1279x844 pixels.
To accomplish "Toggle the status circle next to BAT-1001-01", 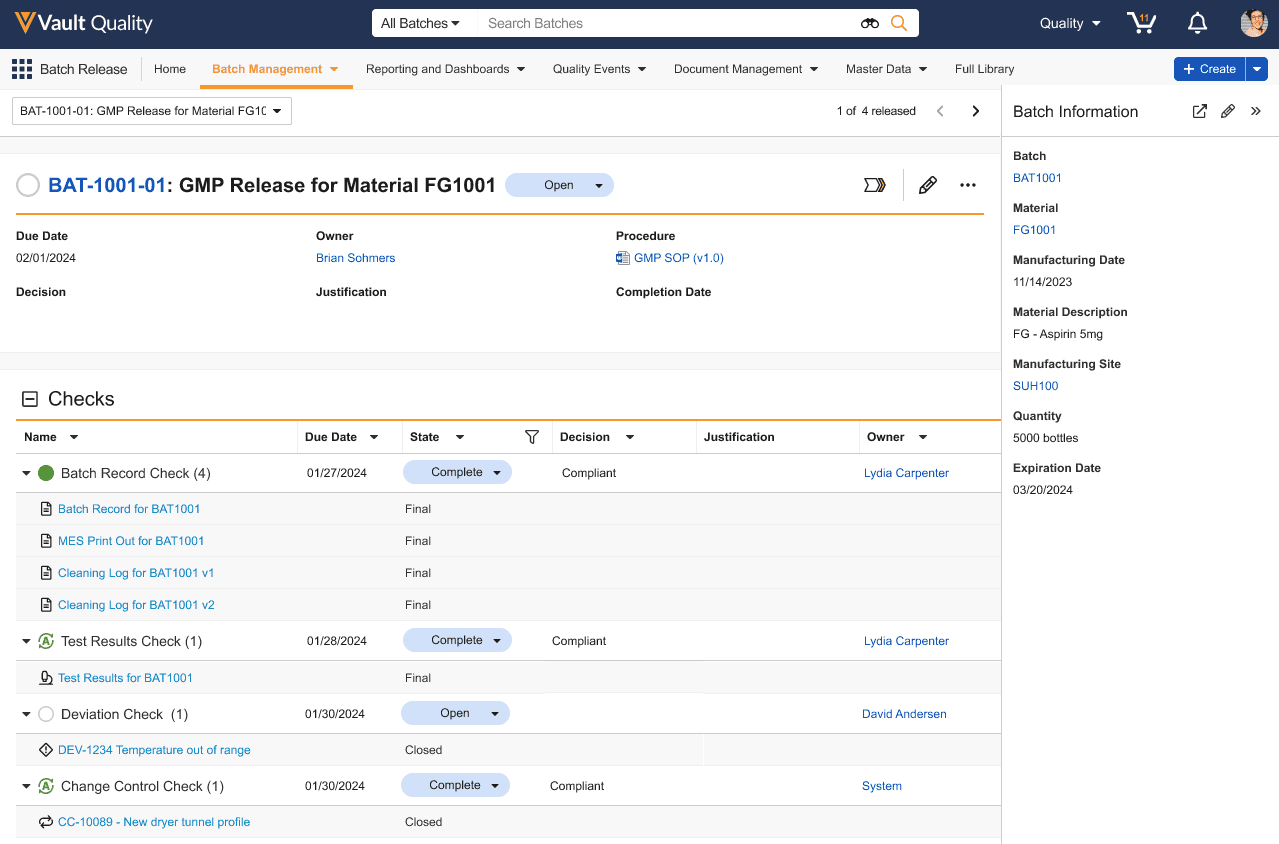I will point(28,185).
